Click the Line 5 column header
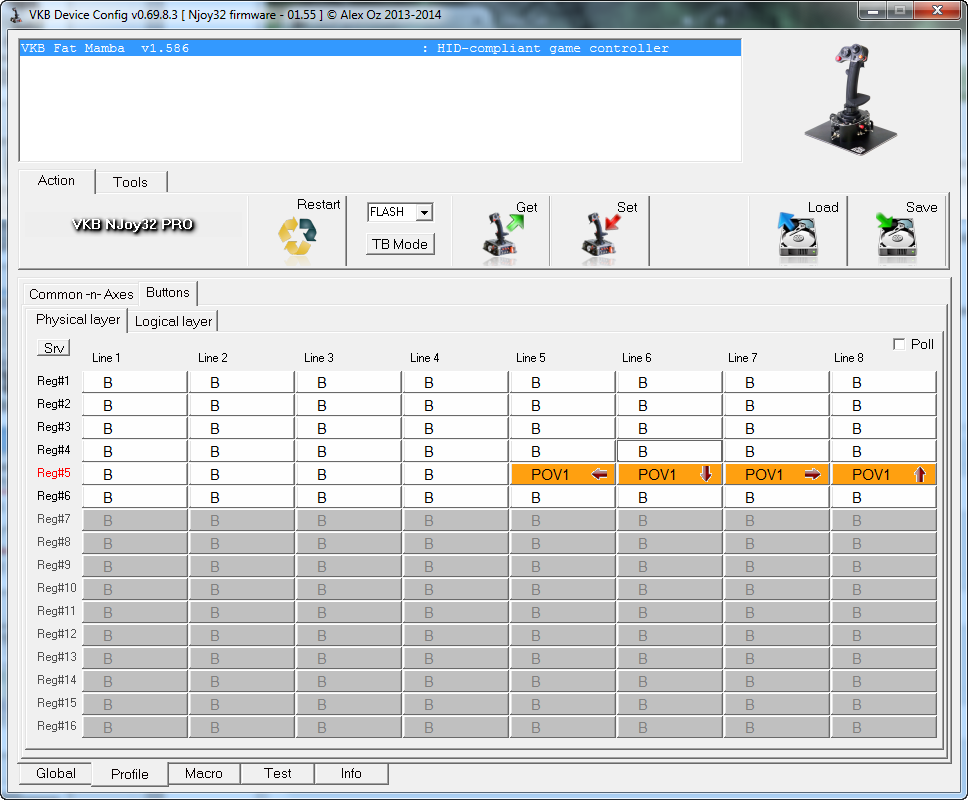Image resolution: width=968 pixels, height=800 pixels. 531,358
